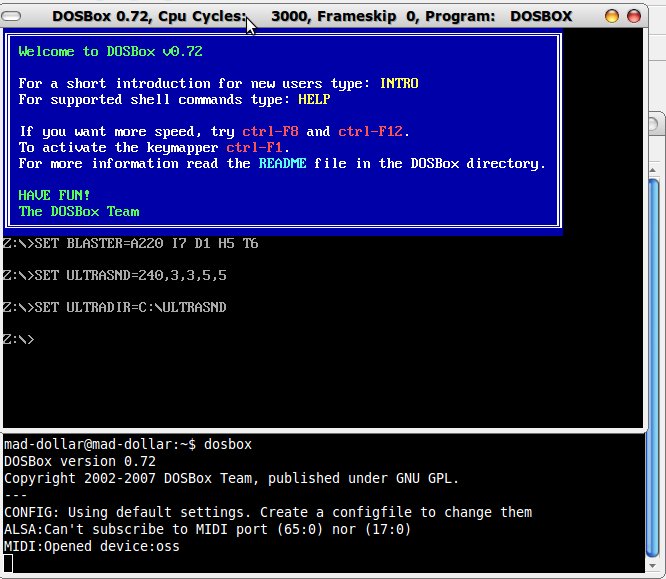Screen dimensions: 666x579
Task: Click the terminal cursor block at bottom
Action: coord(8,563)
